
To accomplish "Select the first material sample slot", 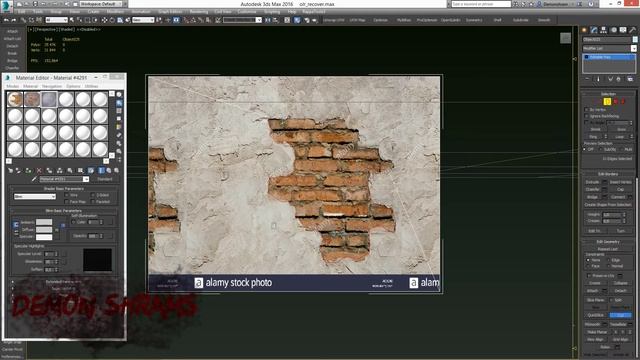I will [15, 99].
